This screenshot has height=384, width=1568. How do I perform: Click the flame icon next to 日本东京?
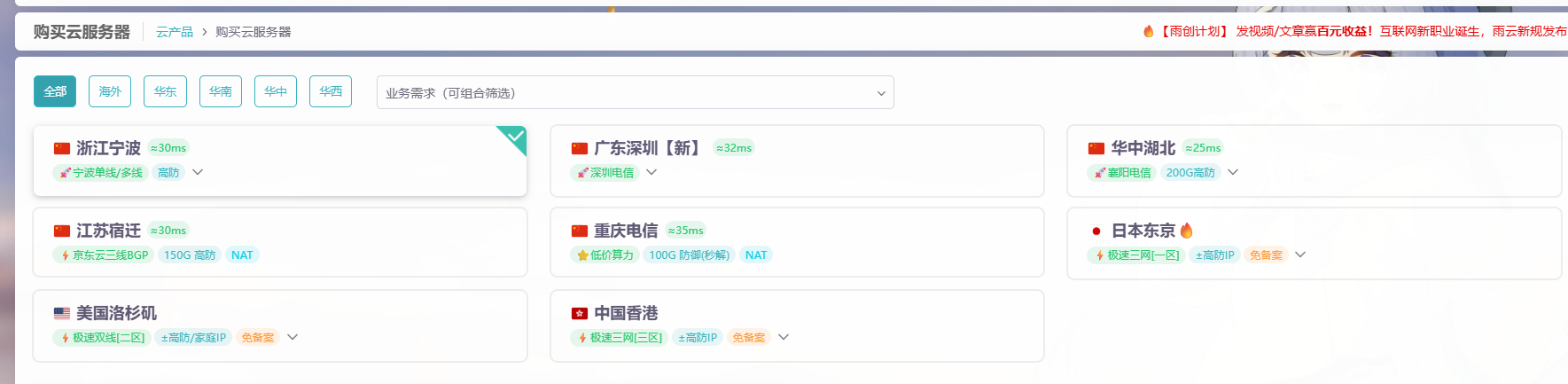click(1187, 231)
